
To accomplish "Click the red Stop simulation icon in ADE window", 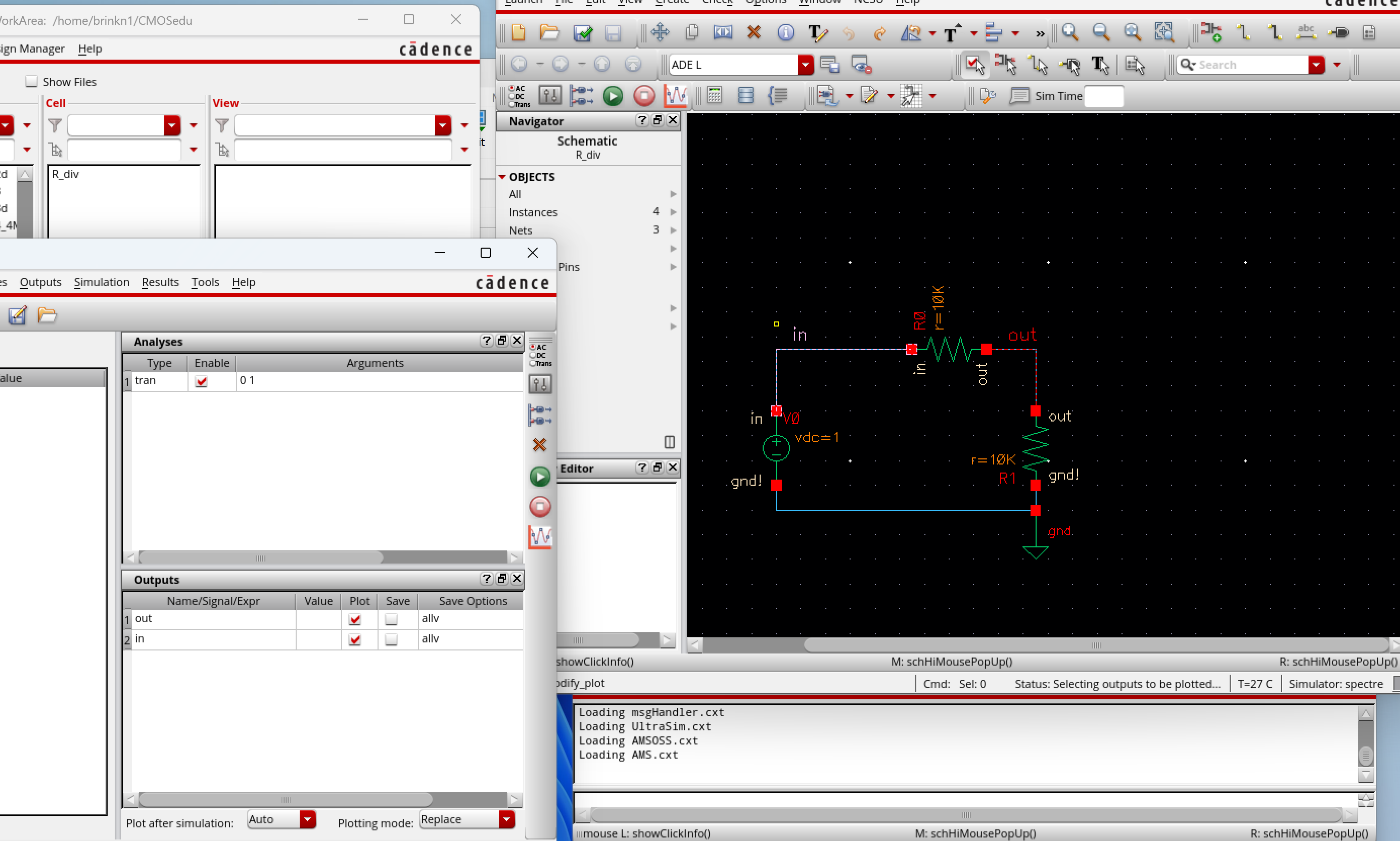I will (x=539, y=506).
